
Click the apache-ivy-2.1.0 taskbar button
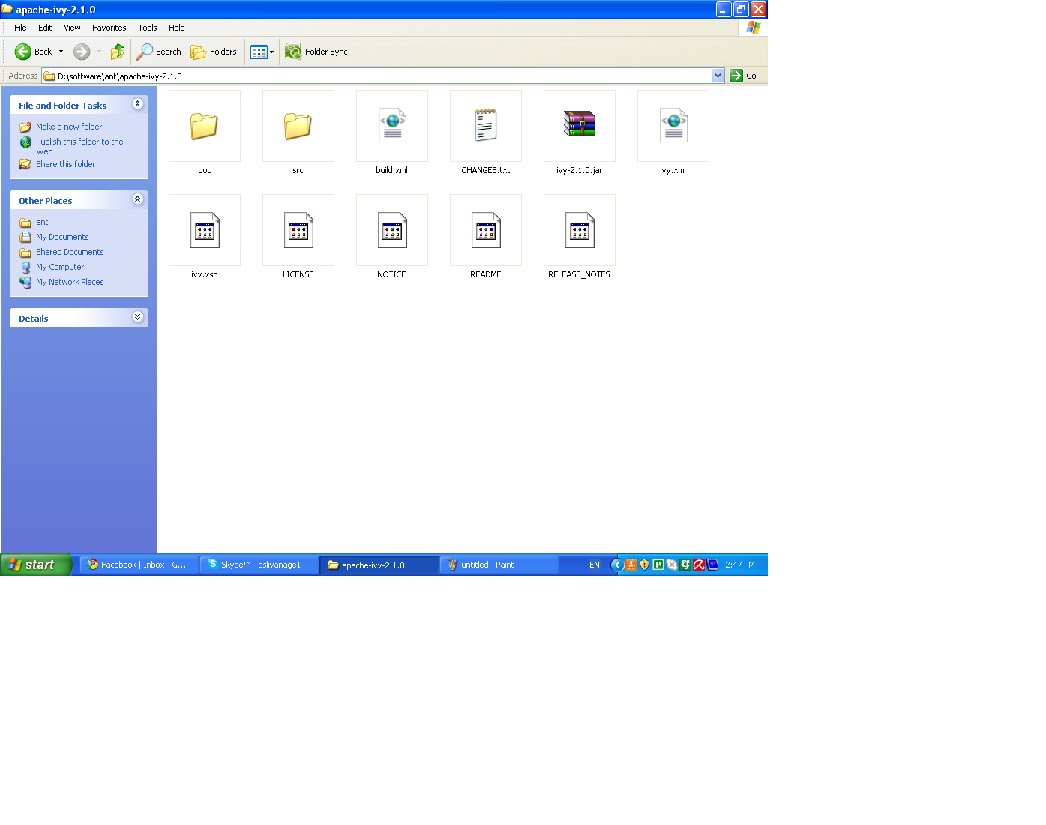tap(378, 565)
